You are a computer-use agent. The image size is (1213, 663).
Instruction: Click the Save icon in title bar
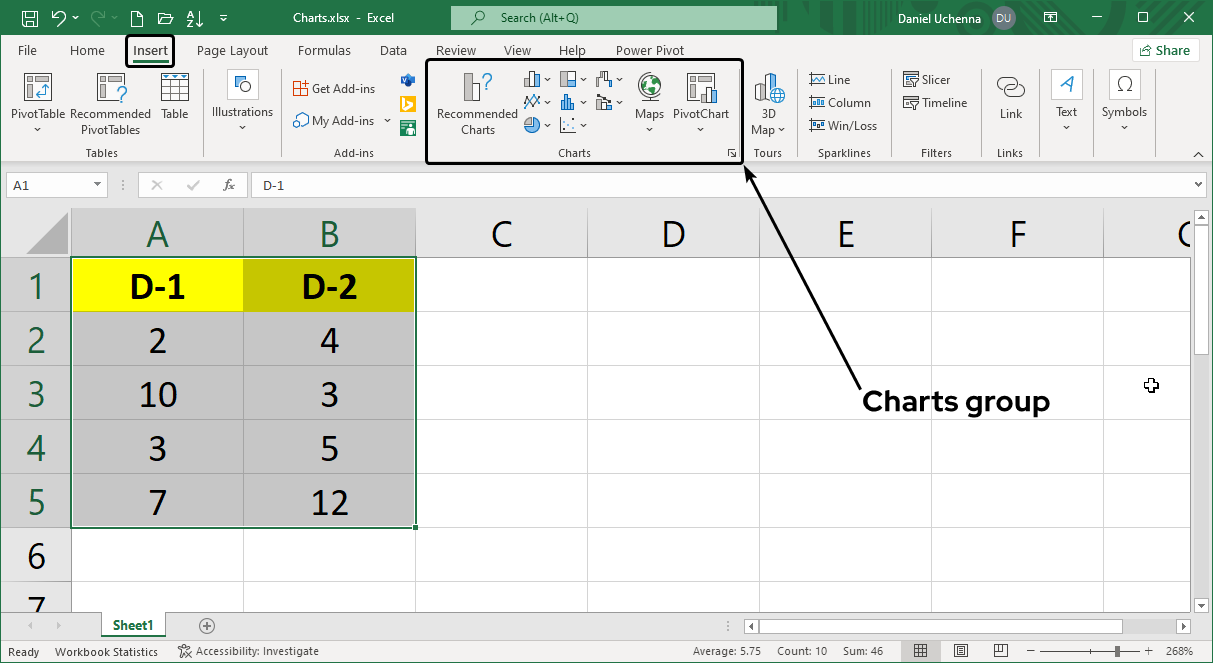click(30, 18)
